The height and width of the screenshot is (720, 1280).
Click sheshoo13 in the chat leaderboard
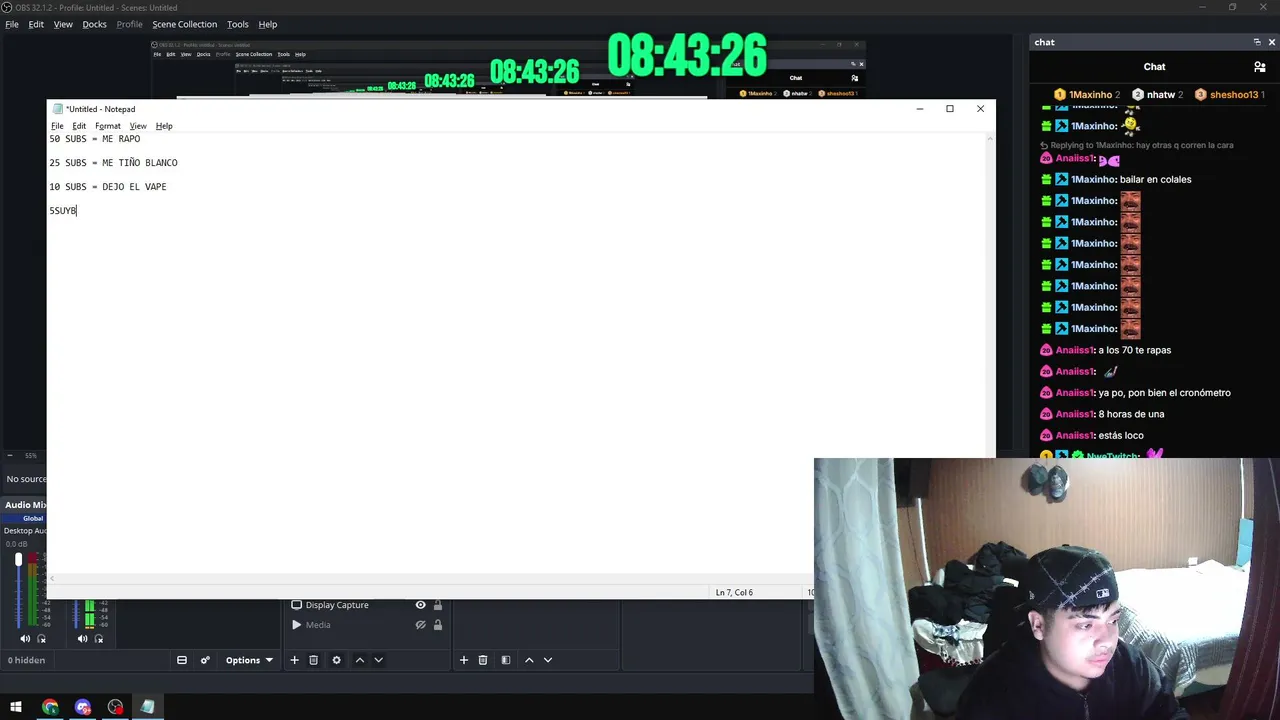point(1230,95)
